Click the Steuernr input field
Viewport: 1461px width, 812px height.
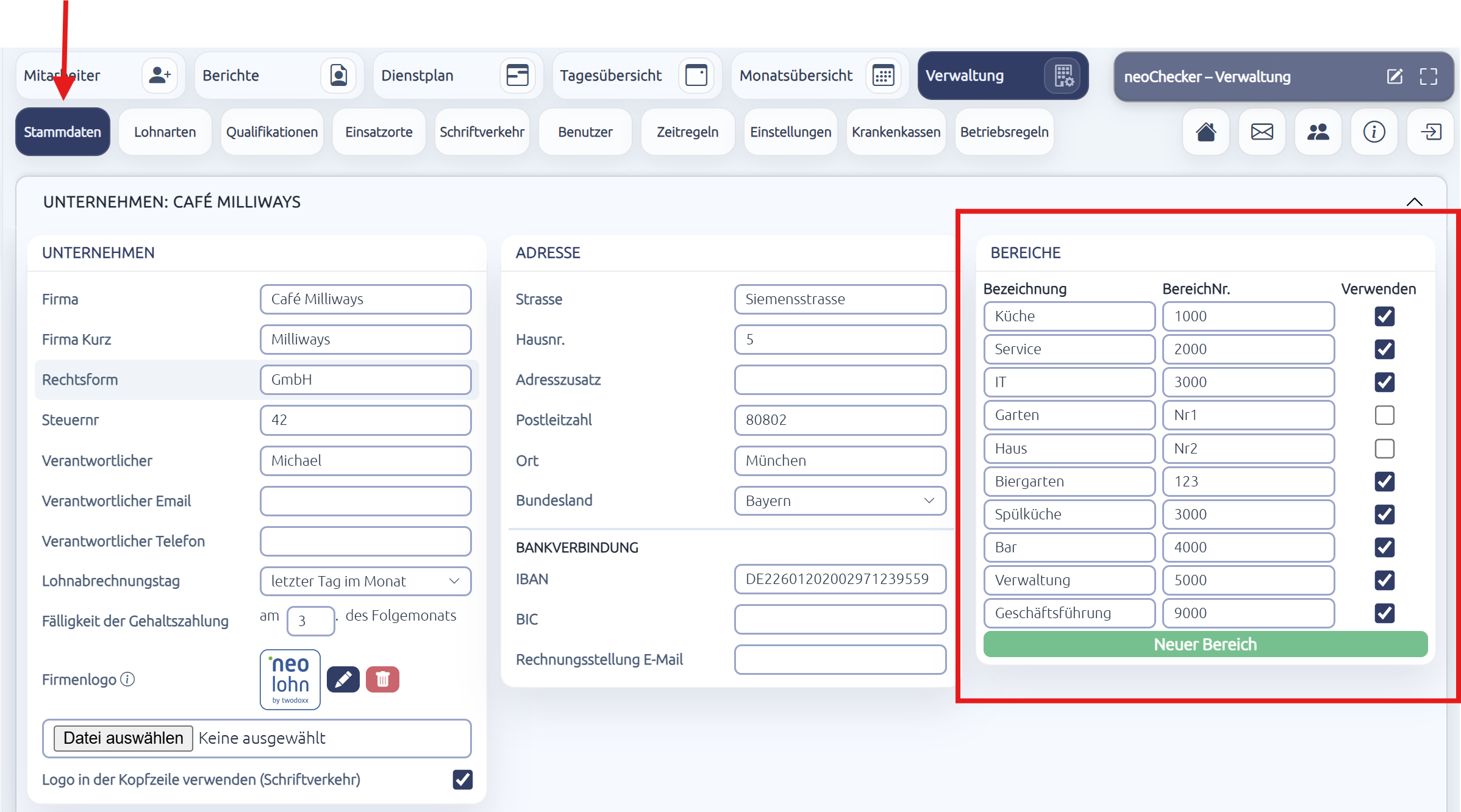coord(365,420)
